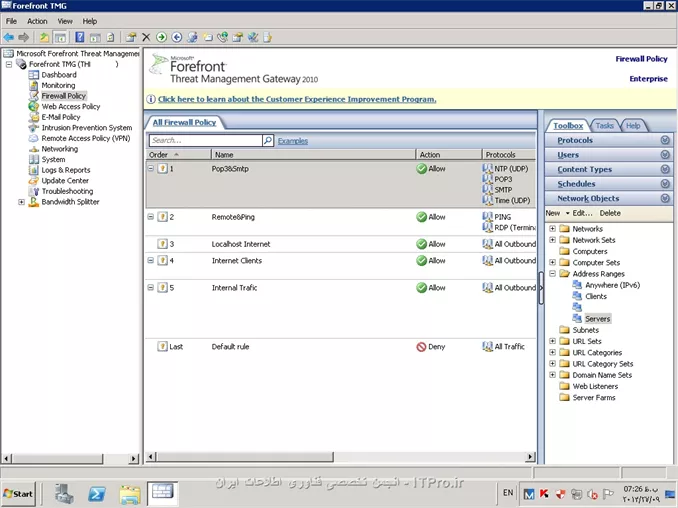Click the Up one level folder icon

coord(44,37)
